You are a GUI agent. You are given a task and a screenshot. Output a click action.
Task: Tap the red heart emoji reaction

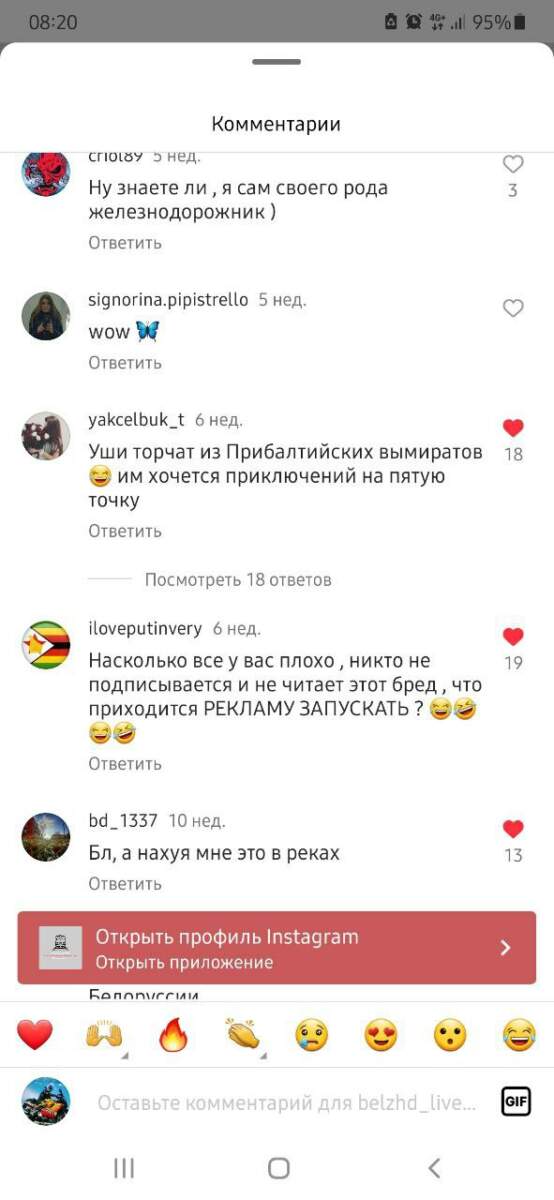[x=35, y=1035]
